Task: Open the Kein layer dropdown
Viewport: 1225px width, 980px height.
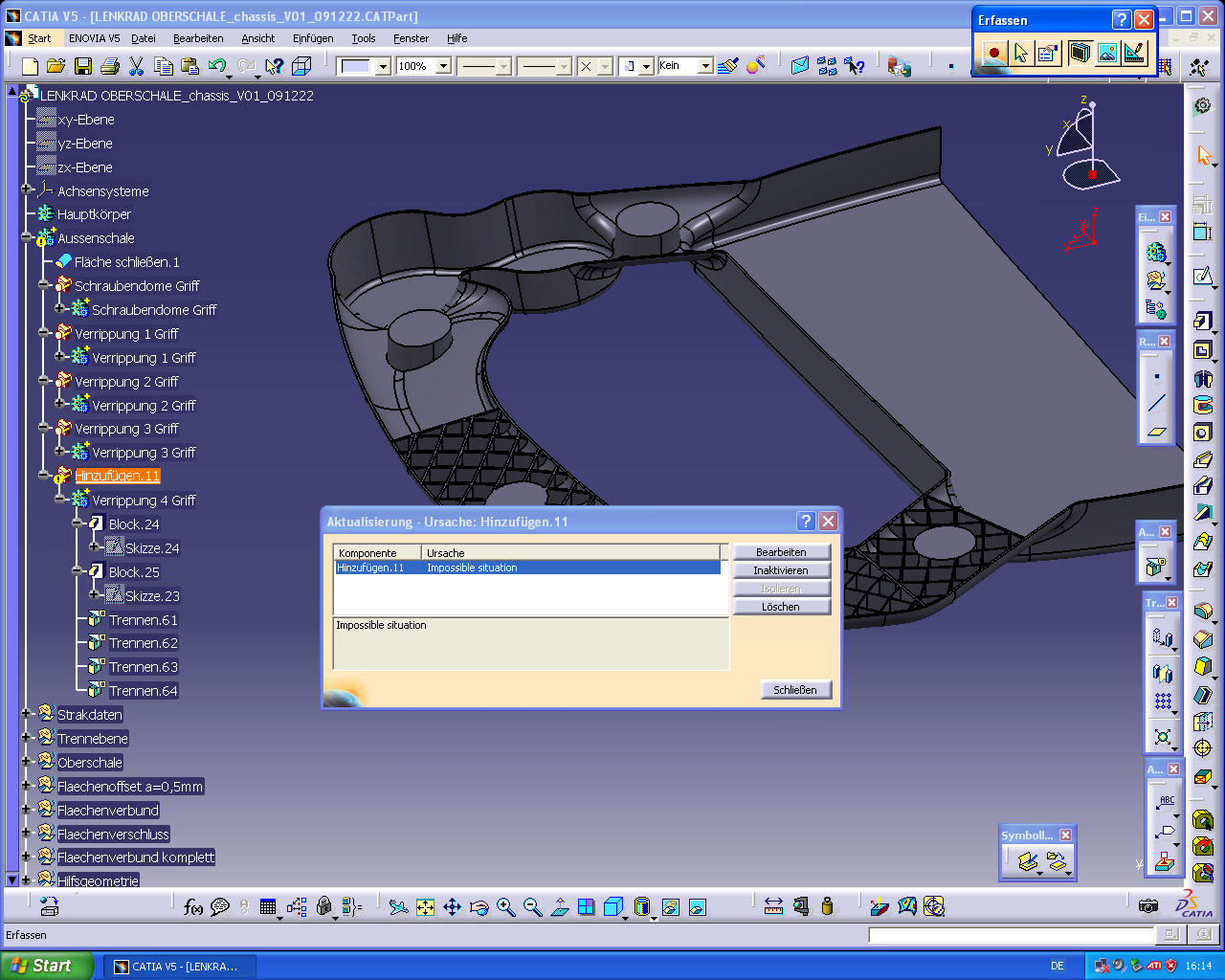Action: click(705, 66)
